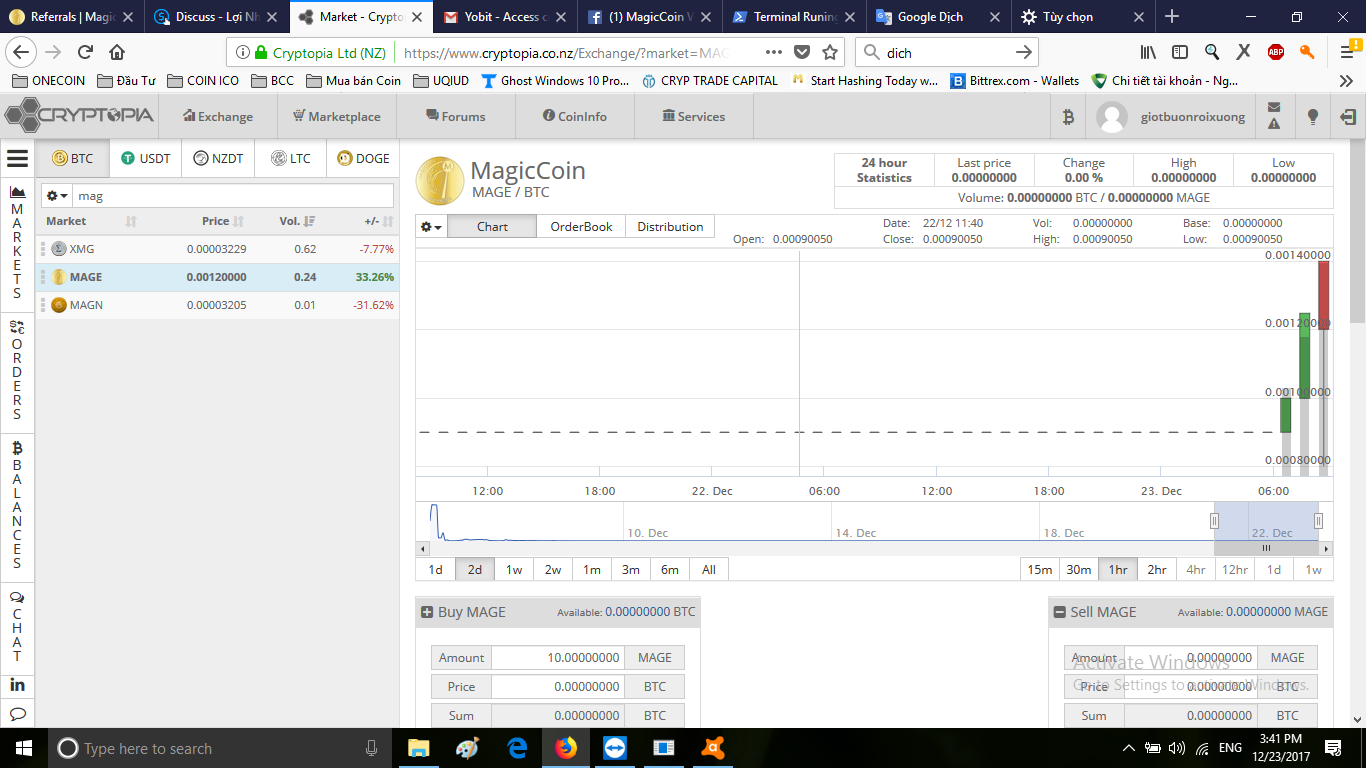The height and width of the screenshot is (768, 1366).
Task: Click the page actions three-dot menu
Action: point(774,52)
